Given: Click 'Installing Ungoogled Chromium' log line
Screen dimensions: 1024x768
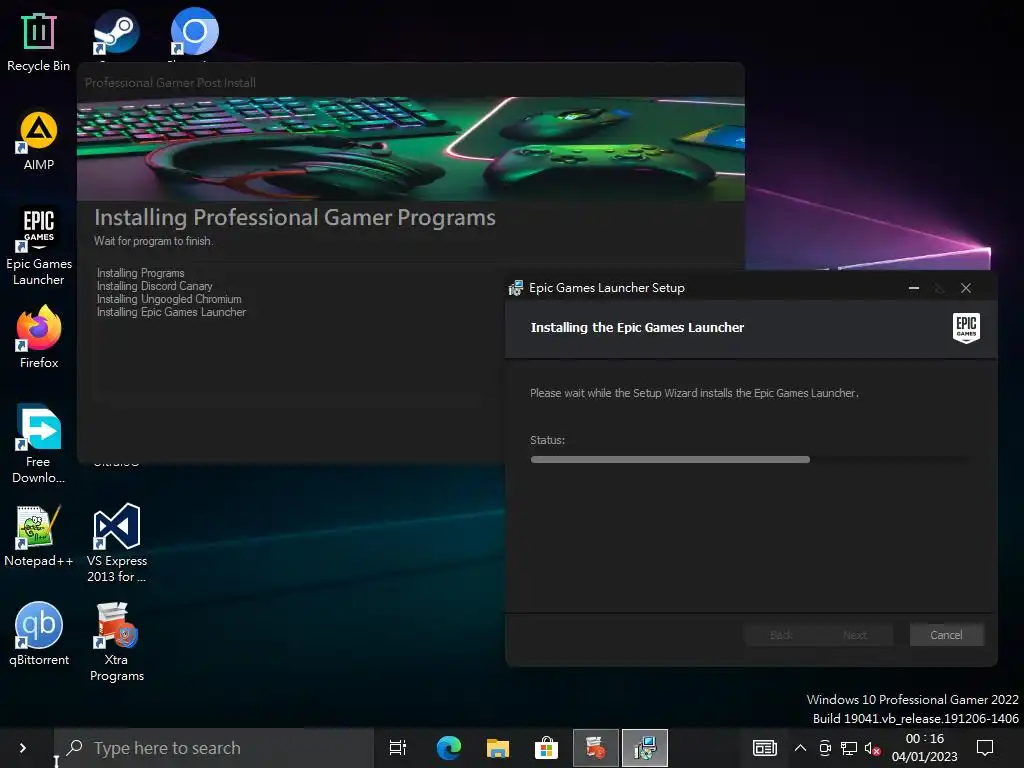Looking at the screenshot, I should tap(169, 299).
